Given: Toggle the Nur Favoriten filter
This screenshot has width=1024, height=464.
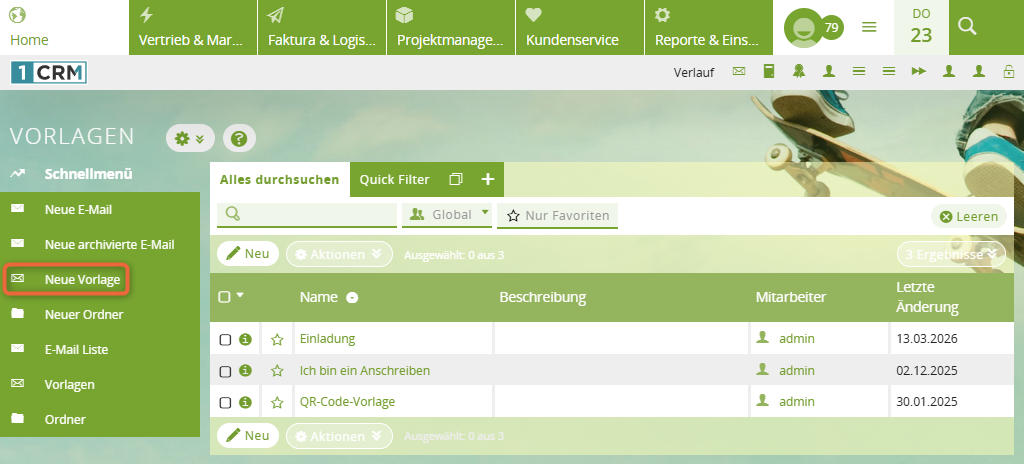Looking at the screenshot, I should click(x=557, y=215).
